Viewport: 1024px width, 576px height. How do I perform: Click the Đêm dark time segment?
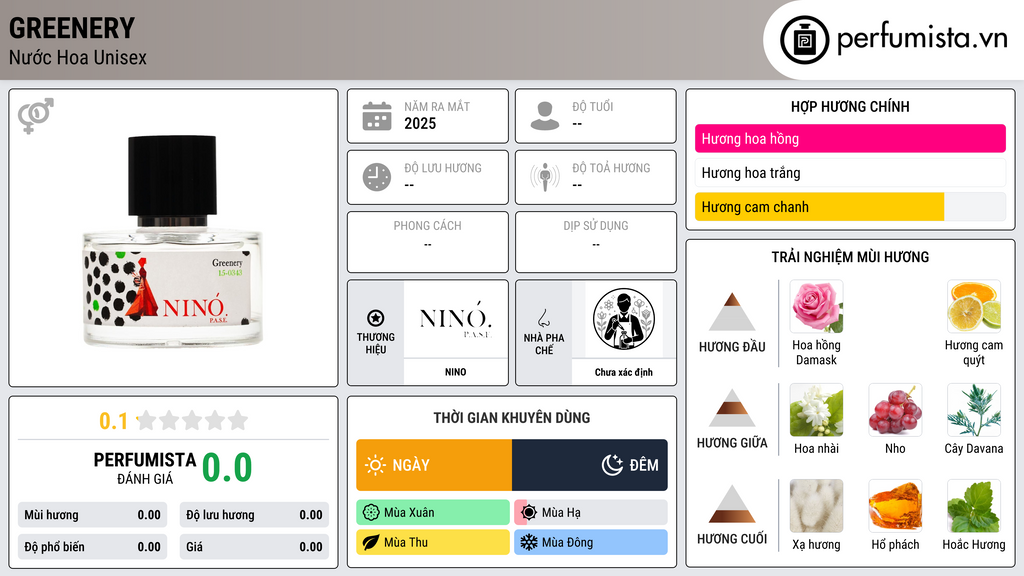tap(590, 465)
